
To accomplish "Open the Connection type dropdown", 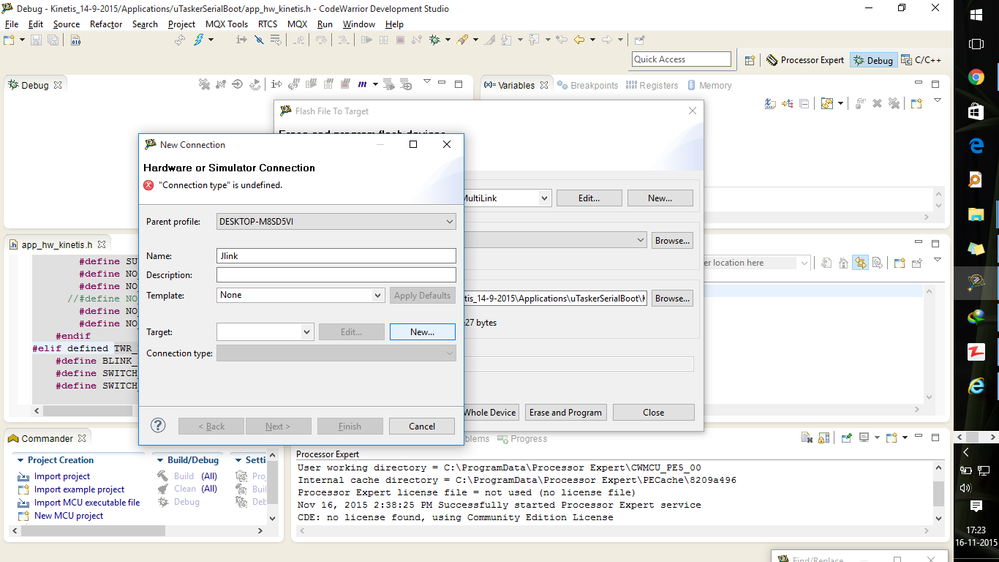I will [x=336, y=353].
